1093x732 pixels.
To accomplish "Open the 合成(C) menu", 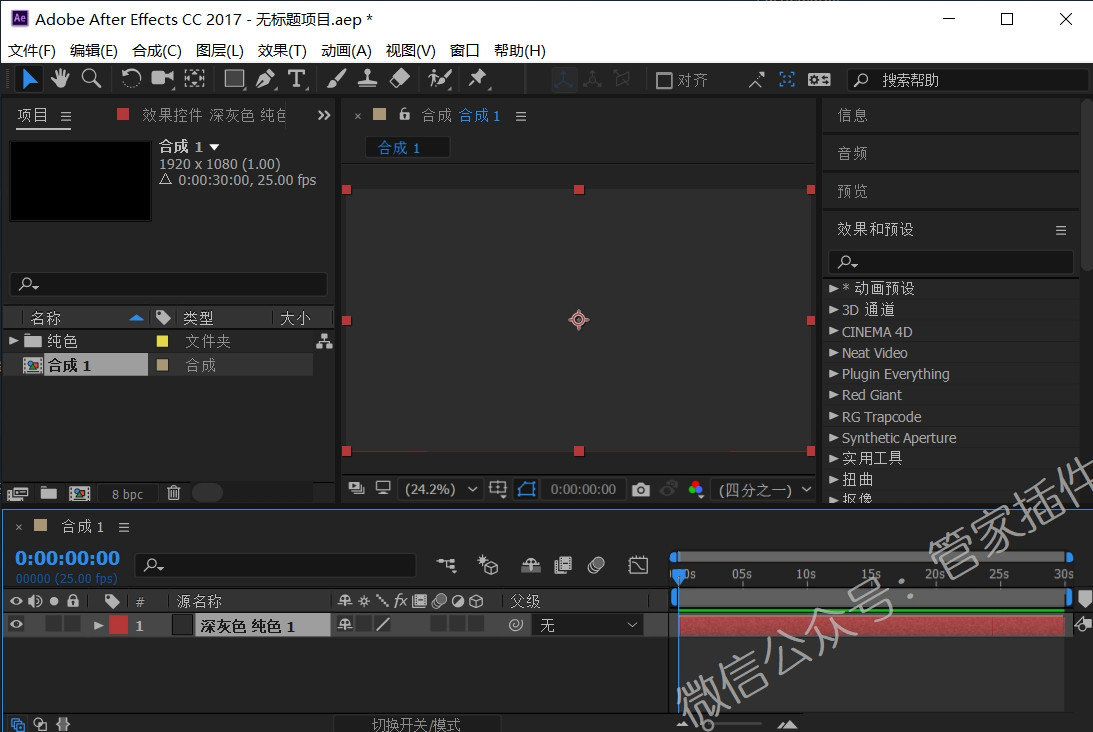I will (x=157, y=50).
